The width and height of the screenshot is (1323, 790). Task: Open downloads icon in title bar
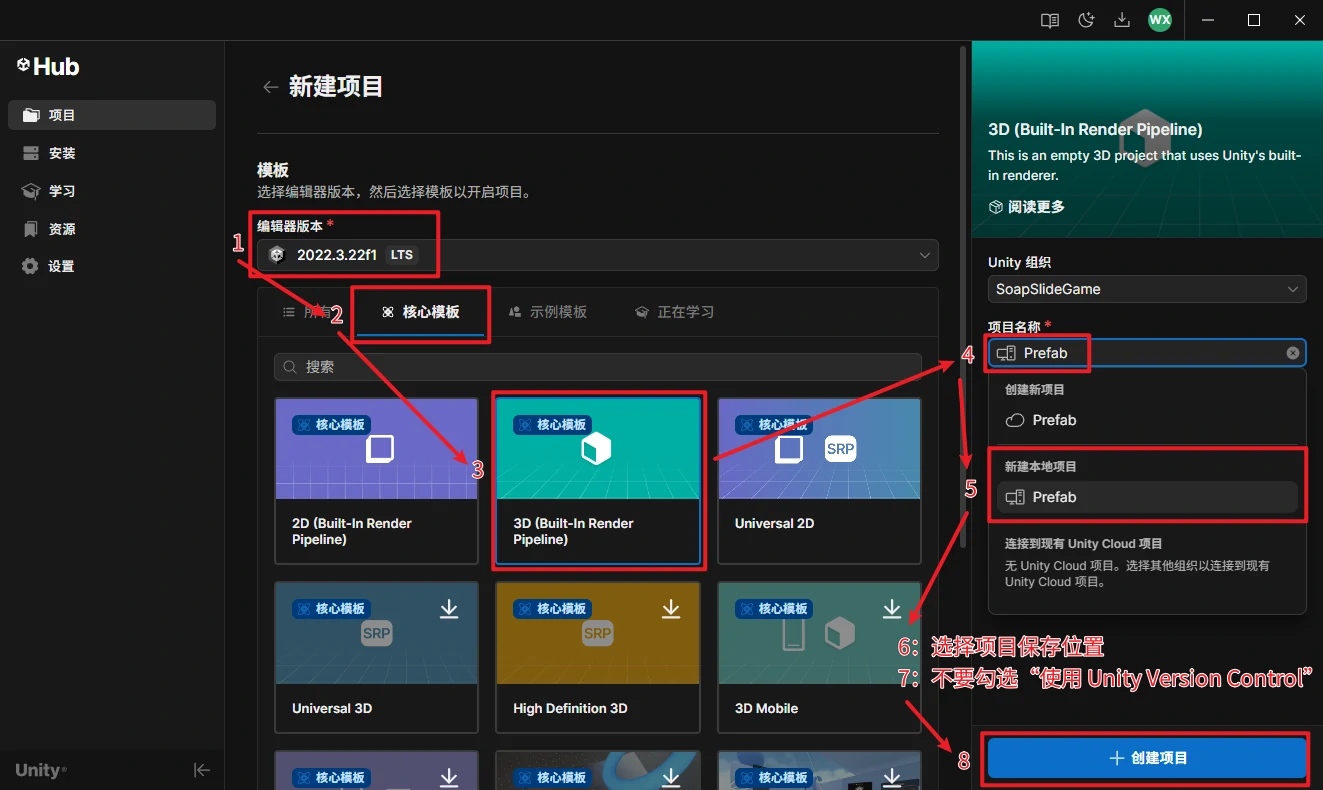(x=1122, y=20)
